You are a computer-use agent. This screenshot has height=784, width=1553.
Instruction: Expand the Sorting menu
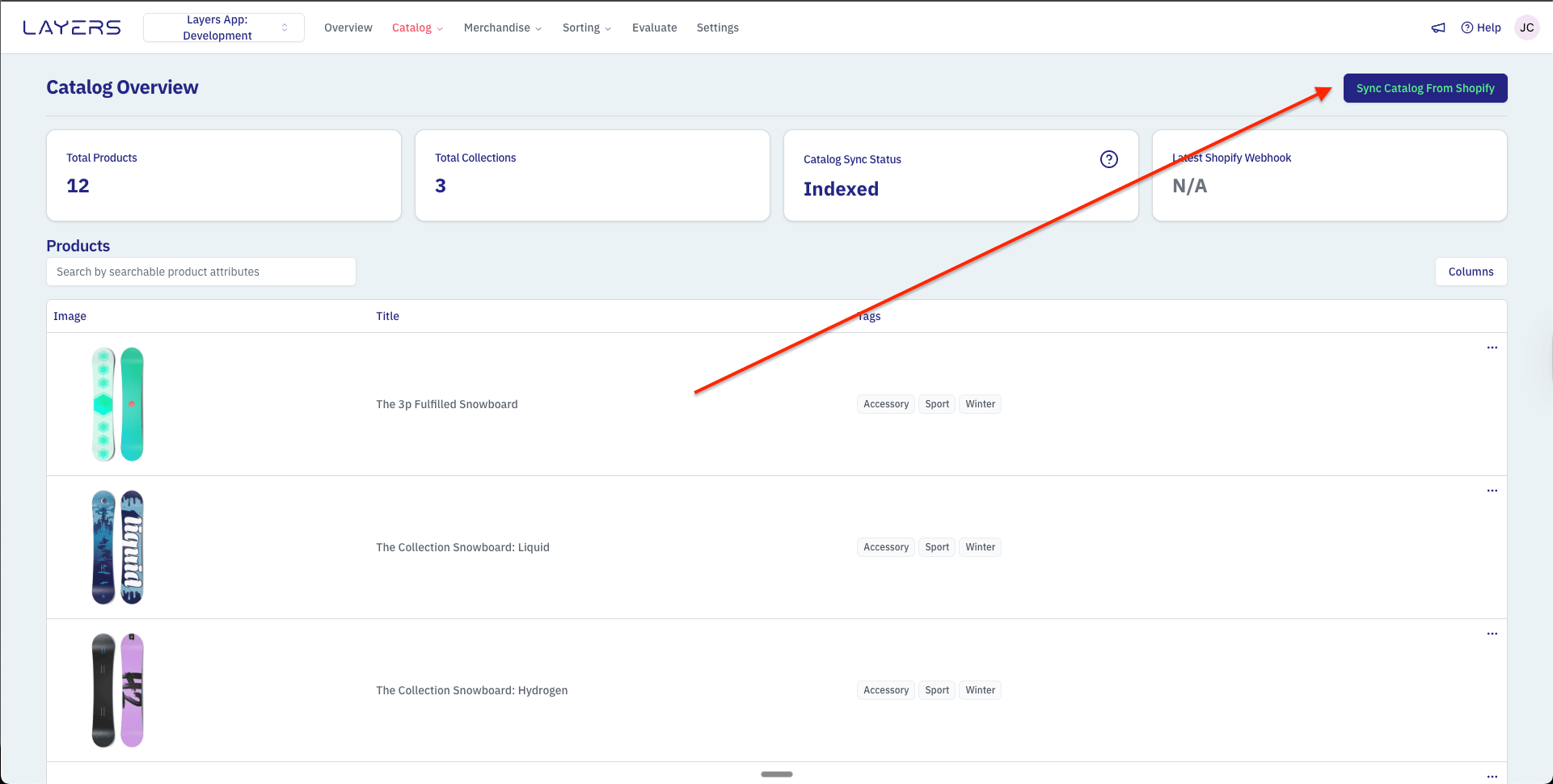coord(587,27)
